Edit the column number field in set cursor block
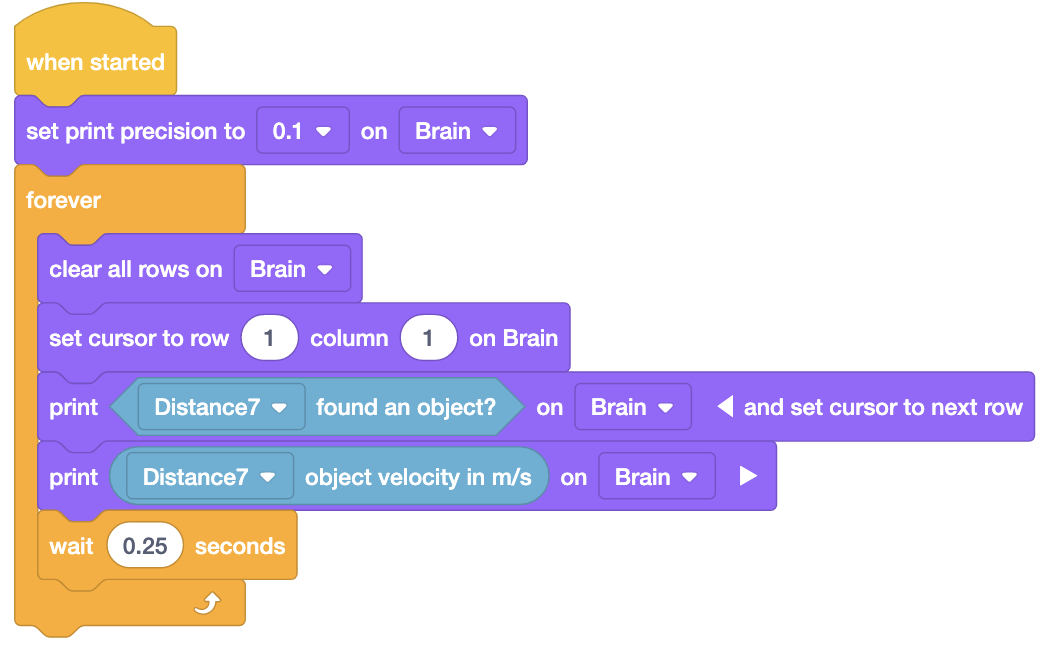The width and height of the screenshot is (1040, 654). (429, 338)
